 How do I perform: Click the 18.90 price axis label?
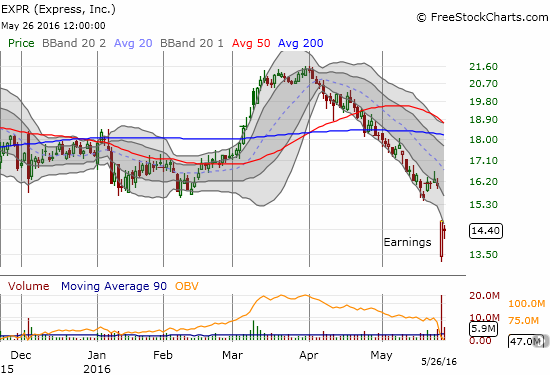click(x=483, y=120)
